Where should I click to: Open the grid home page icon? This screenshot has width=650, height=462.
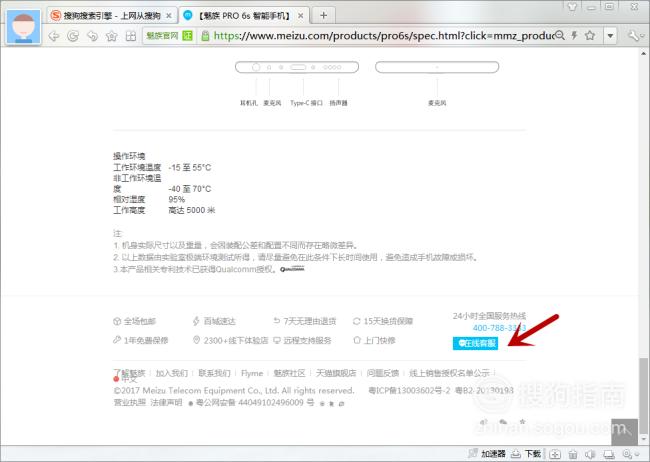coord(131,36)
